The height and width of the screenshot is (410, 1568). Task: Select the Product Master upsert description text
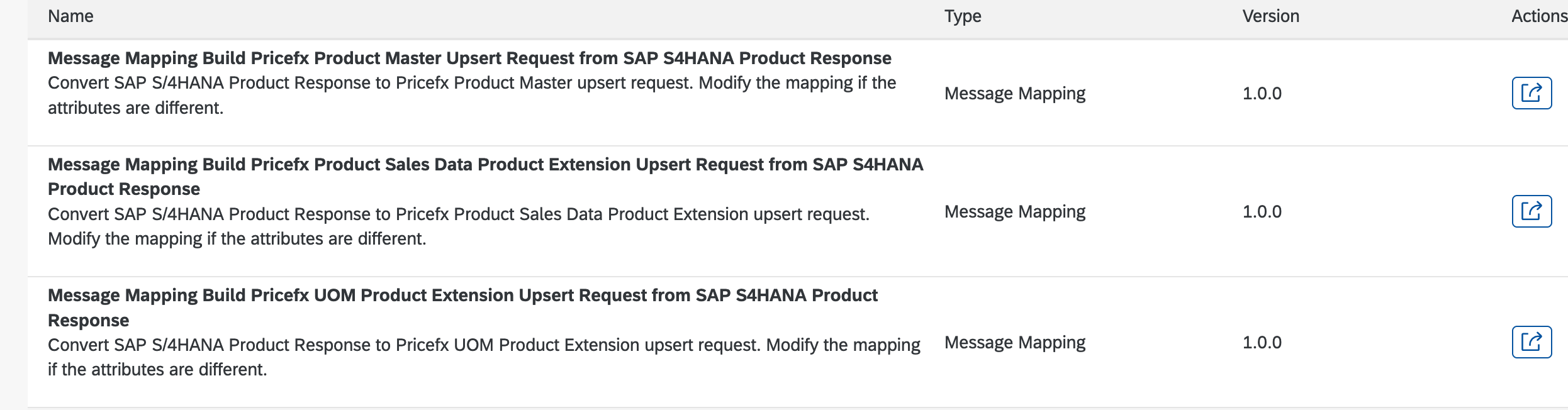(471, 84)
